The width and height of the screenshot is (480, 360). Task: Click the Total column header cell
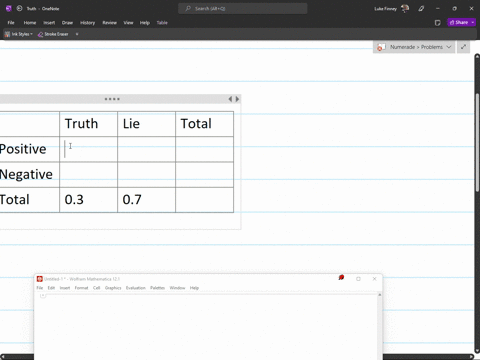click(204, 124)
